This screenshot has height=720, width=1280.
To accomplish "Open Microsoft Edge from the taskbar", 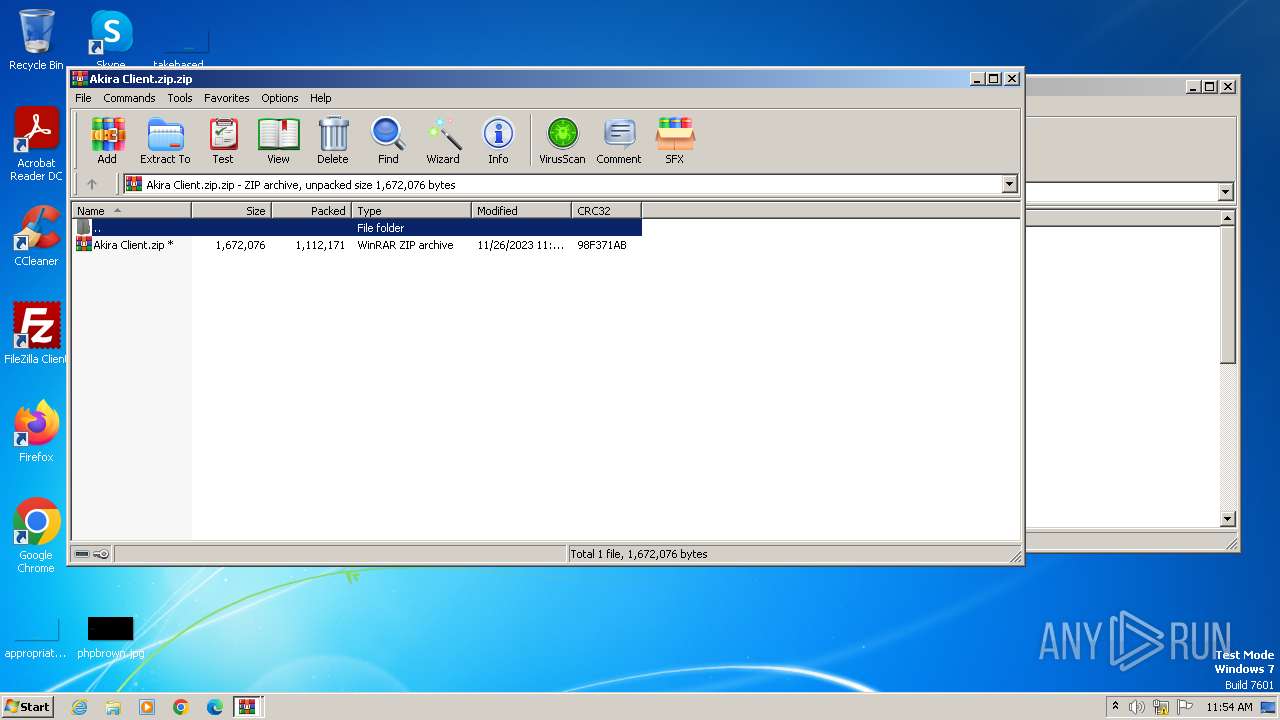I will 215,707.
